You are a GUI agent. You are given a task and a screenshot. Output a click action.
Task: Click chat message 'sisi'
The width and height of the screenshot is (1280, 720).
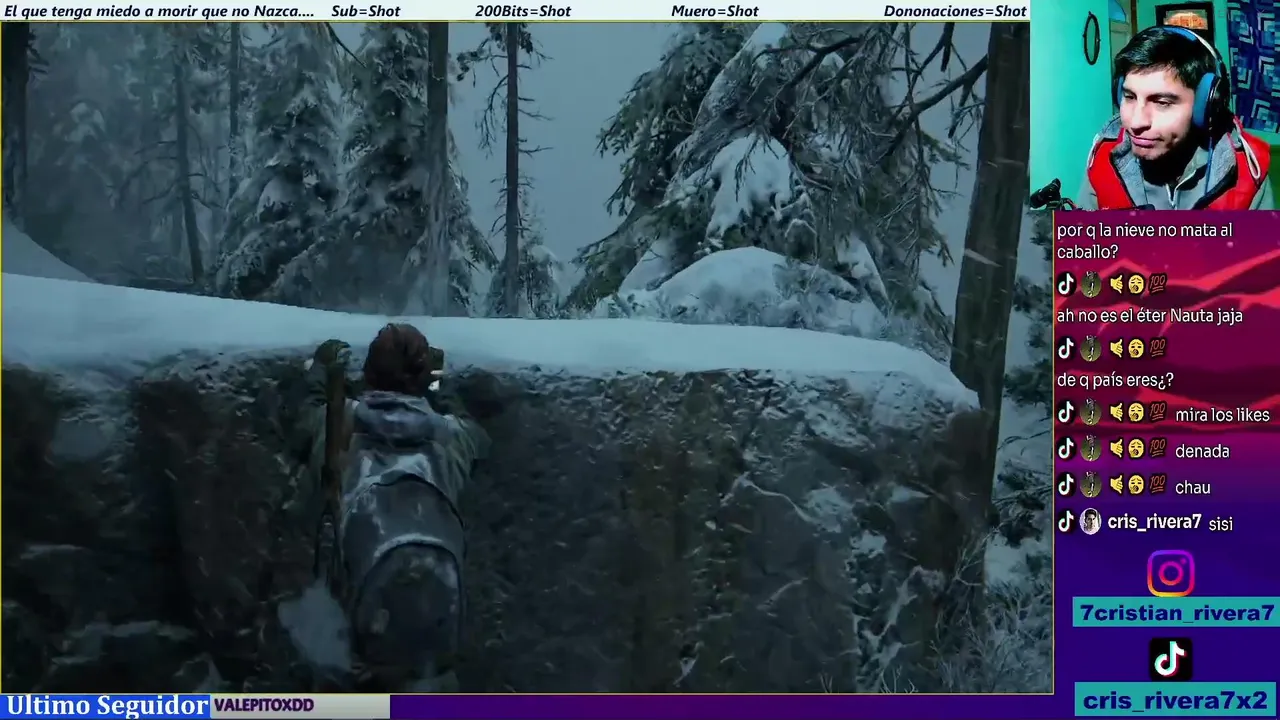(1220, 523)
